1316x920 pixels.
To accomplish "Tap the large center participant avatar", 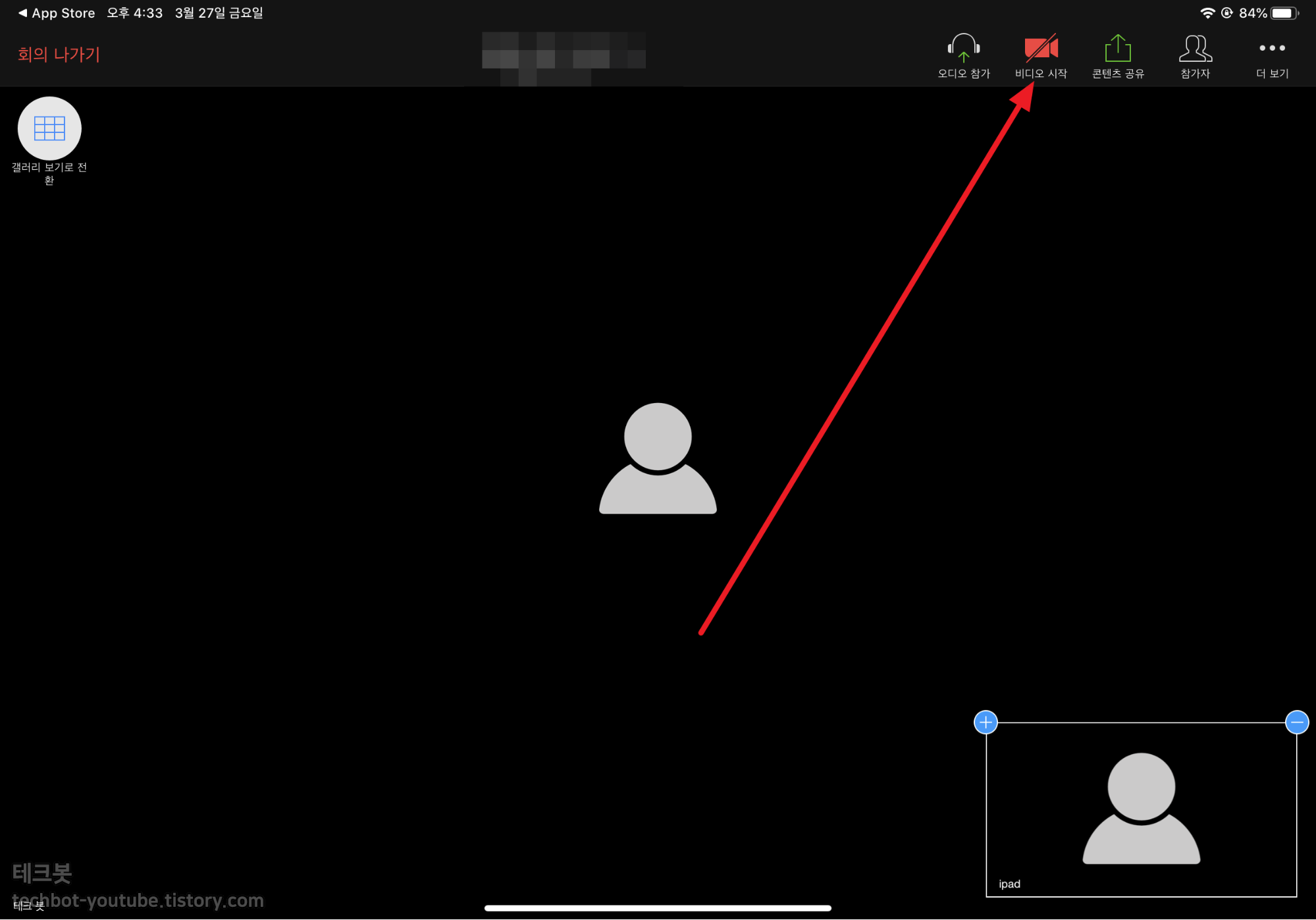I will coord(657,458).
